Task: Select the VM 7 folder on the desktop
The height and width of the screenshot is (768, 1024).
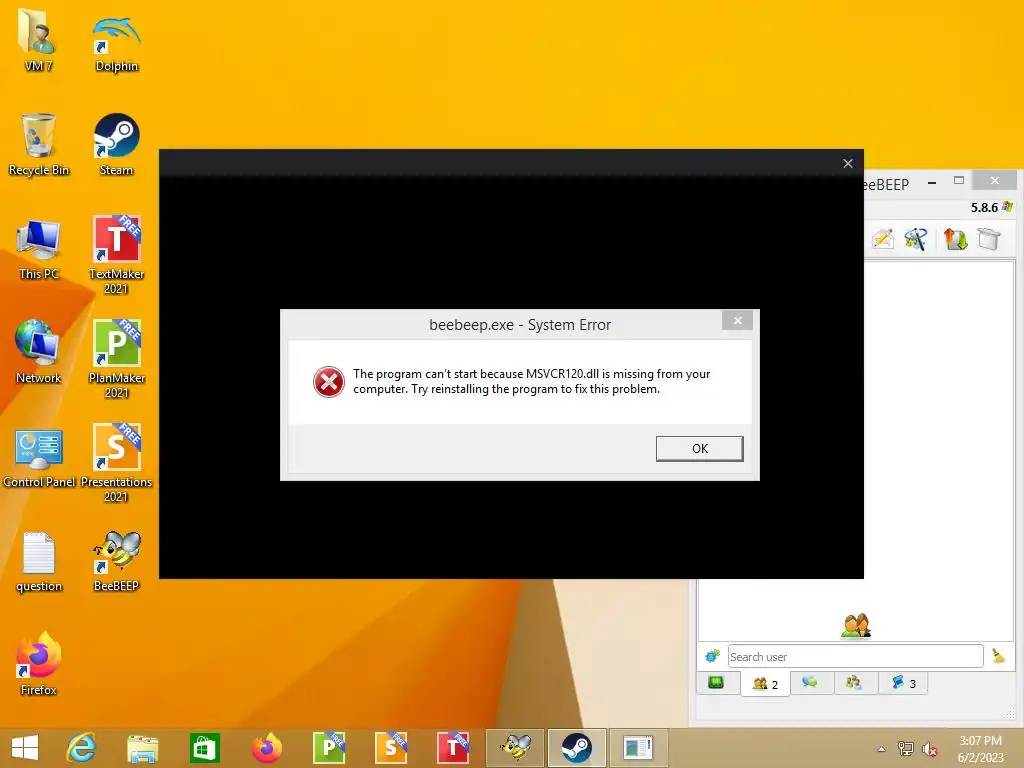Action: (38, 39)
